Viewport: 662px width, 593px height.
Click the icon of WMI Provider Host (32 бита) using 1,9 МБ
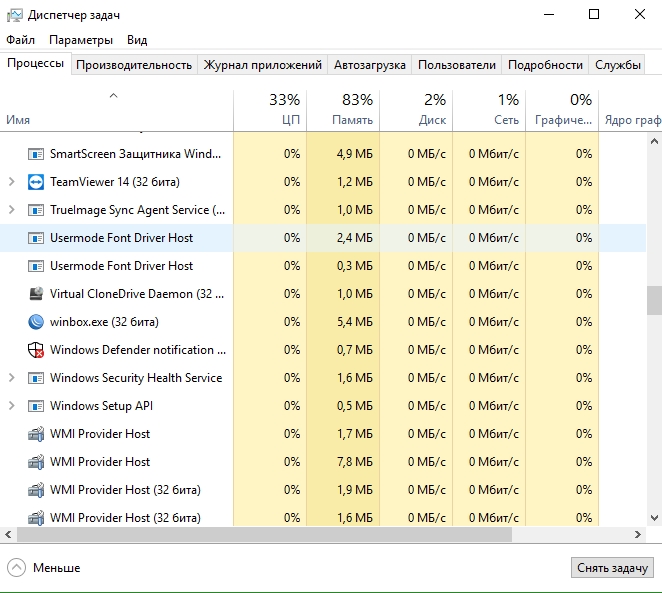36,490
